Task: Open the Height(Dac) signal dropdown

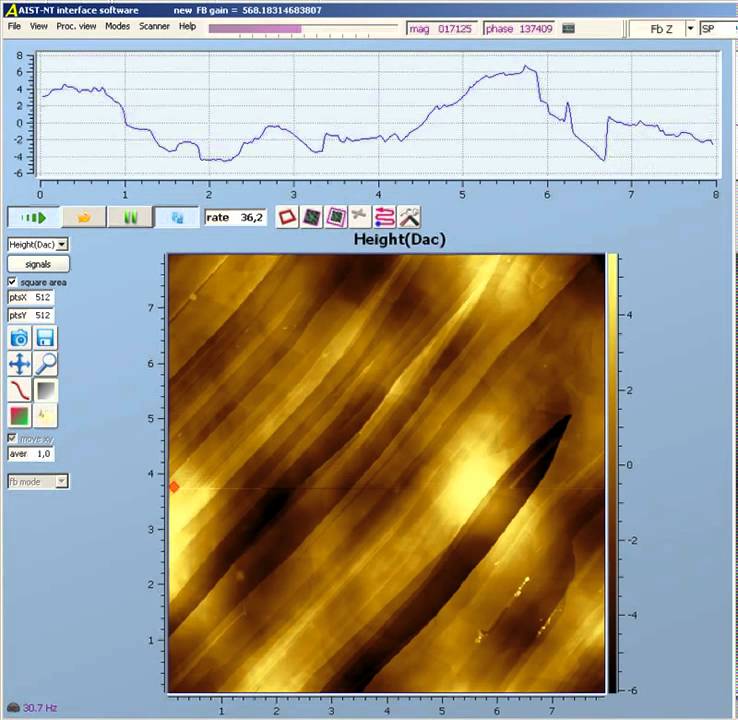Action: coord(62,245)
